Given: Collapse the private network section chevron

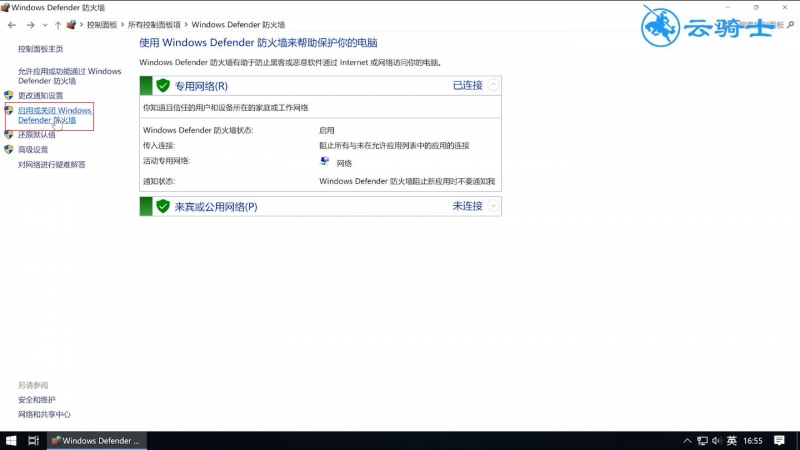Looking at the screenshot, I should click(x=493, y=85).
